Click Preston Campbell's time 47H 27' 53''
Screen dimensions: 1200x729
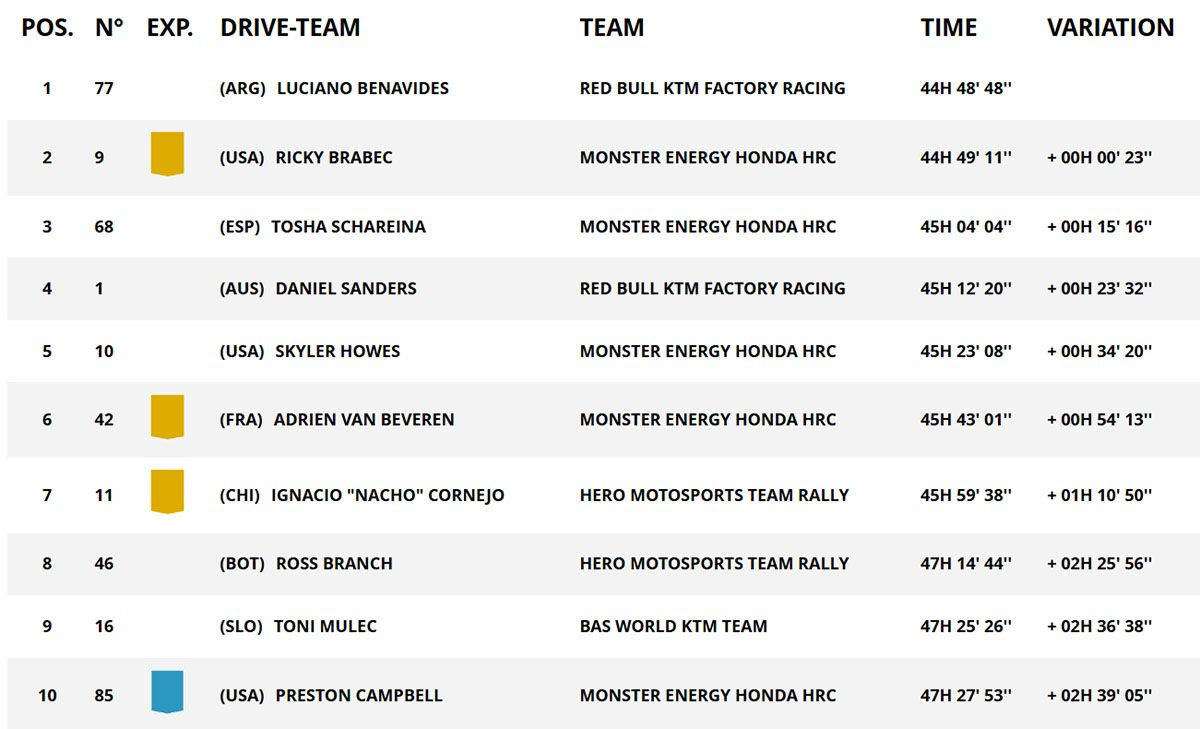966,695
